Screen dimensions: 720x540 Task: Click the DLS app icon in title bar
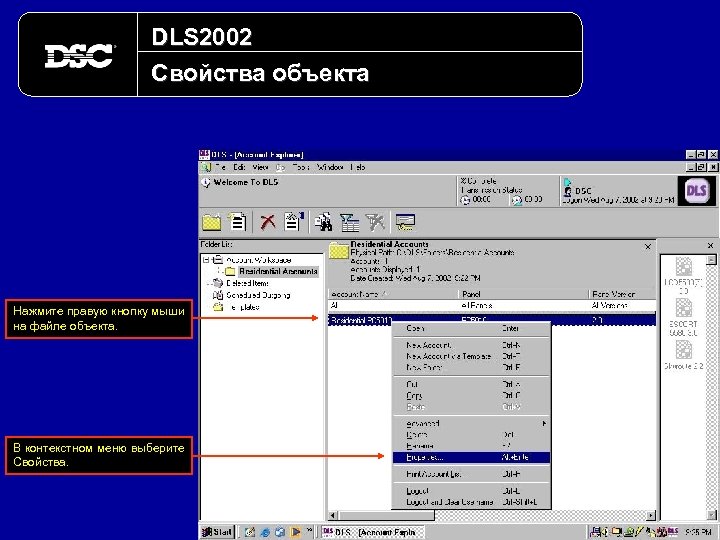[204, 154]
